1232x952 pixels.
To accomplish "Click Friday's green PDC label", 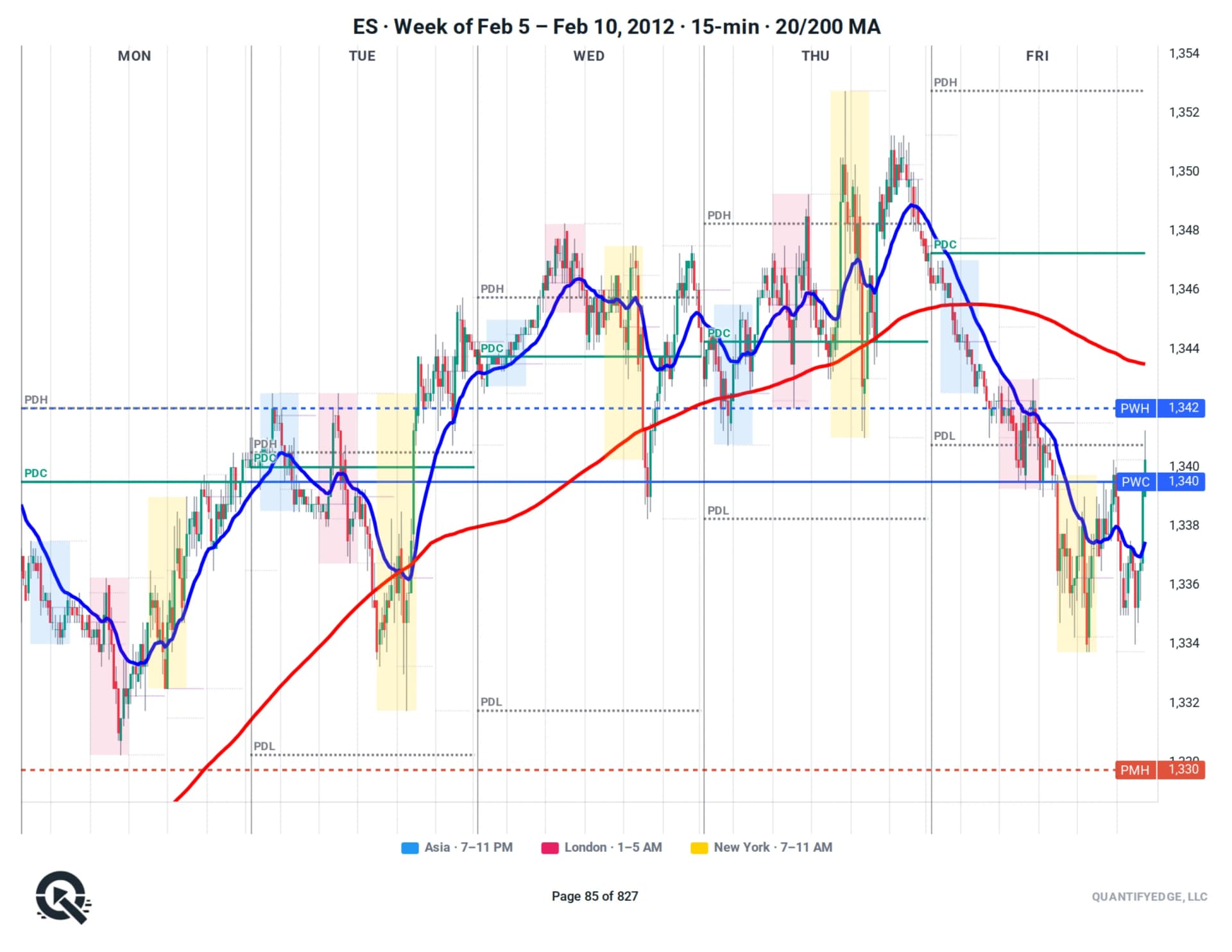I will (x=945, y=245).
